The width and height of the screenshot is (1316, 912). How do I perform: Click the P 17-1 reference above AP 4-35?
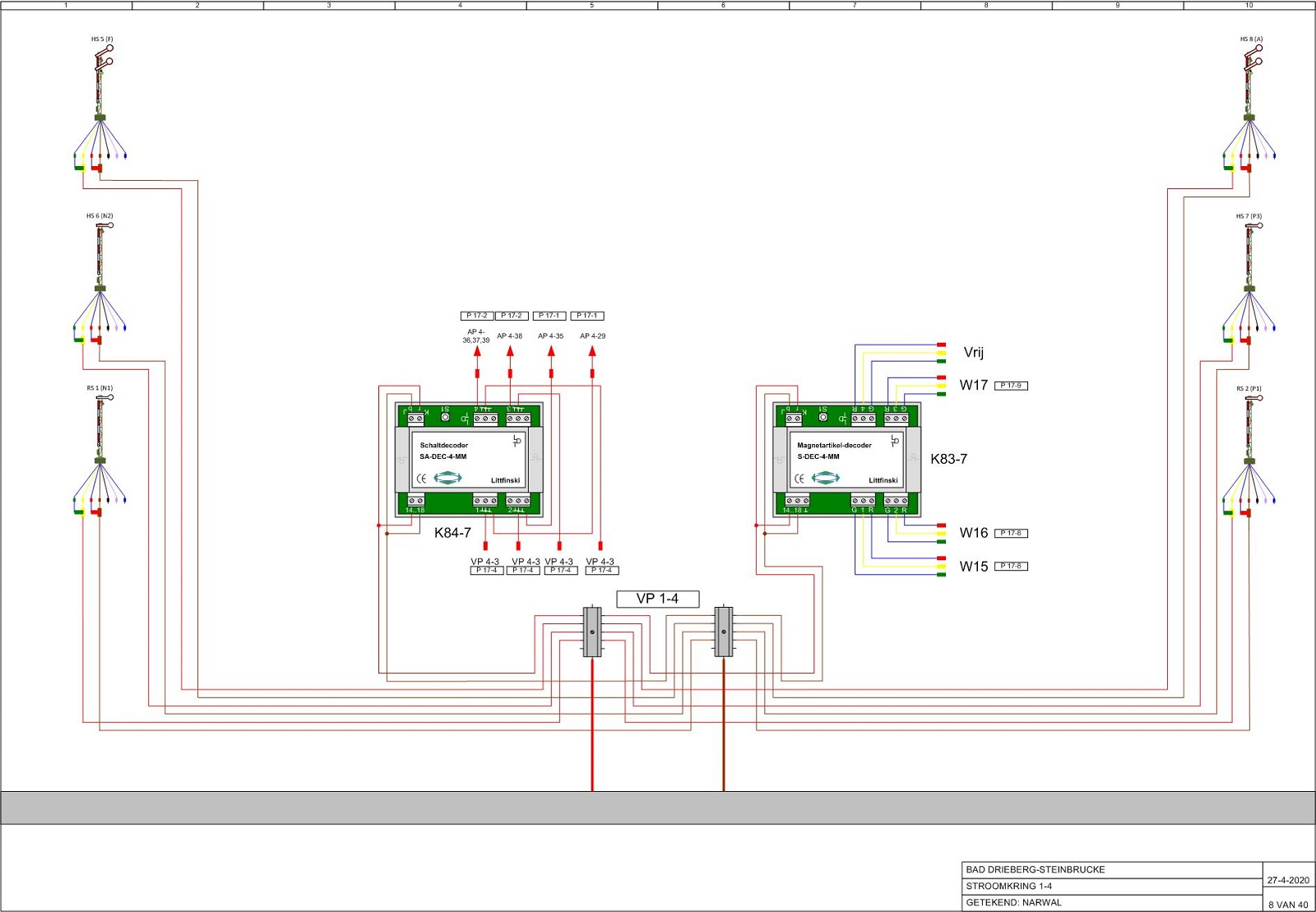pyautogui.click(x=549, y=316)
